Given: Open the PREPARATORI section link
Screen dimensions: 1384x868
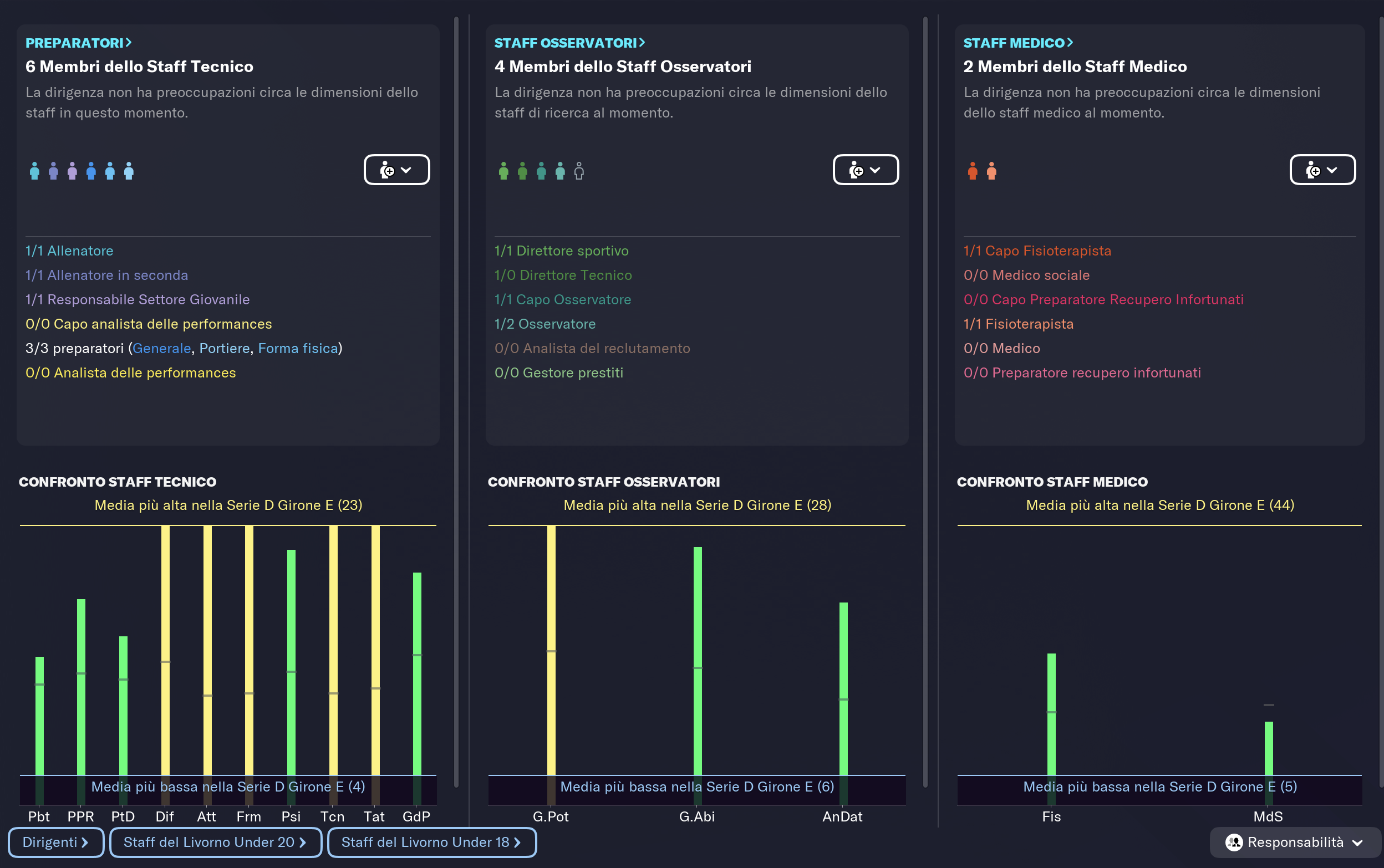Looking at the screenshot, I should point(79,43).
